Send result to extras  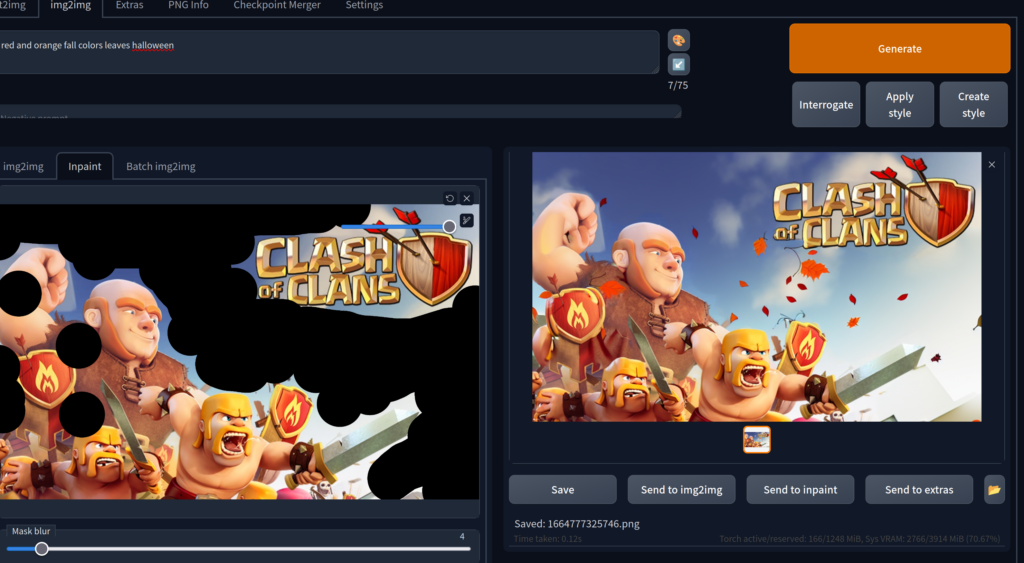919,490
